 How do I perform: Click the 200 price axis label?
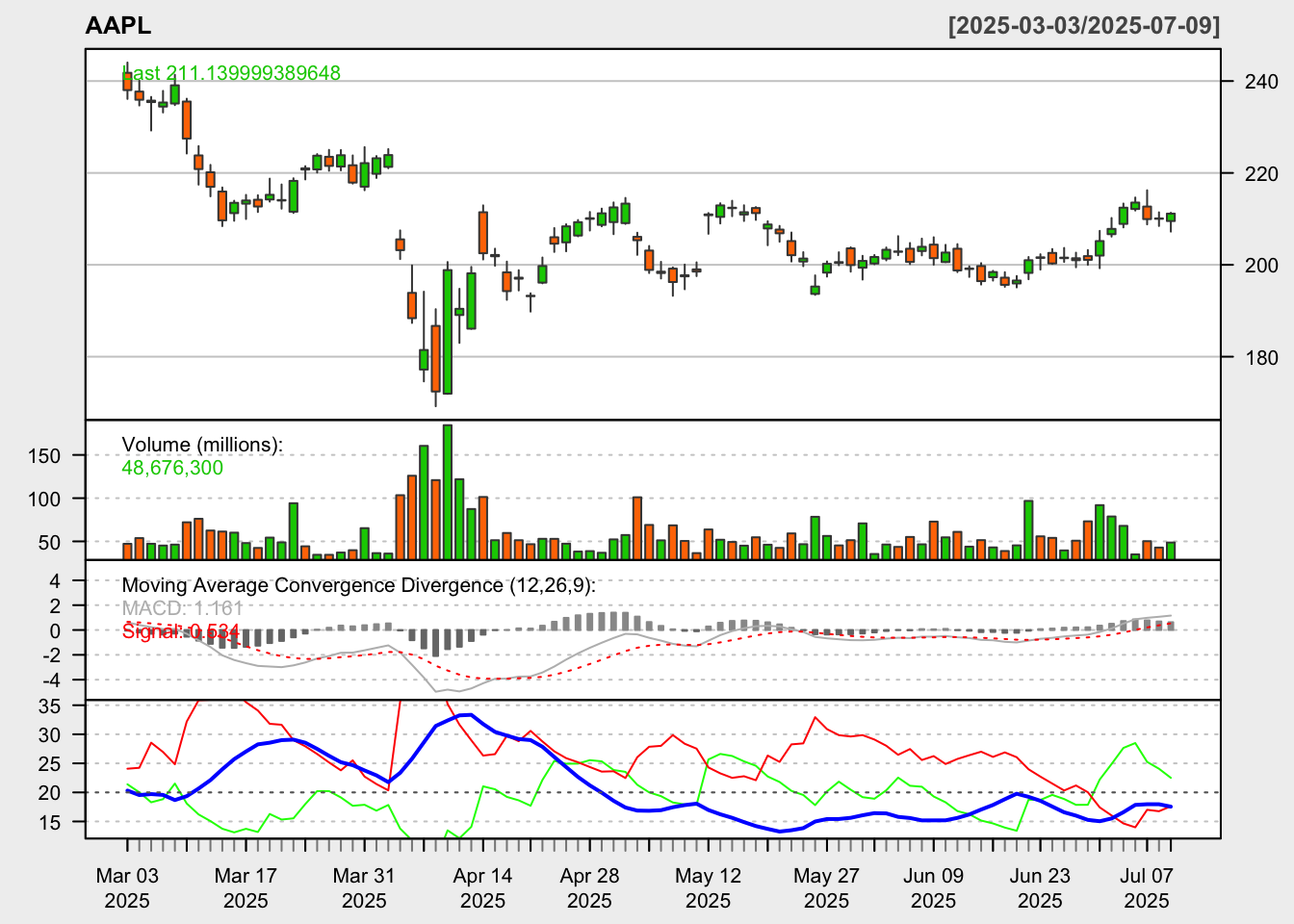(x=1262, y=266)
